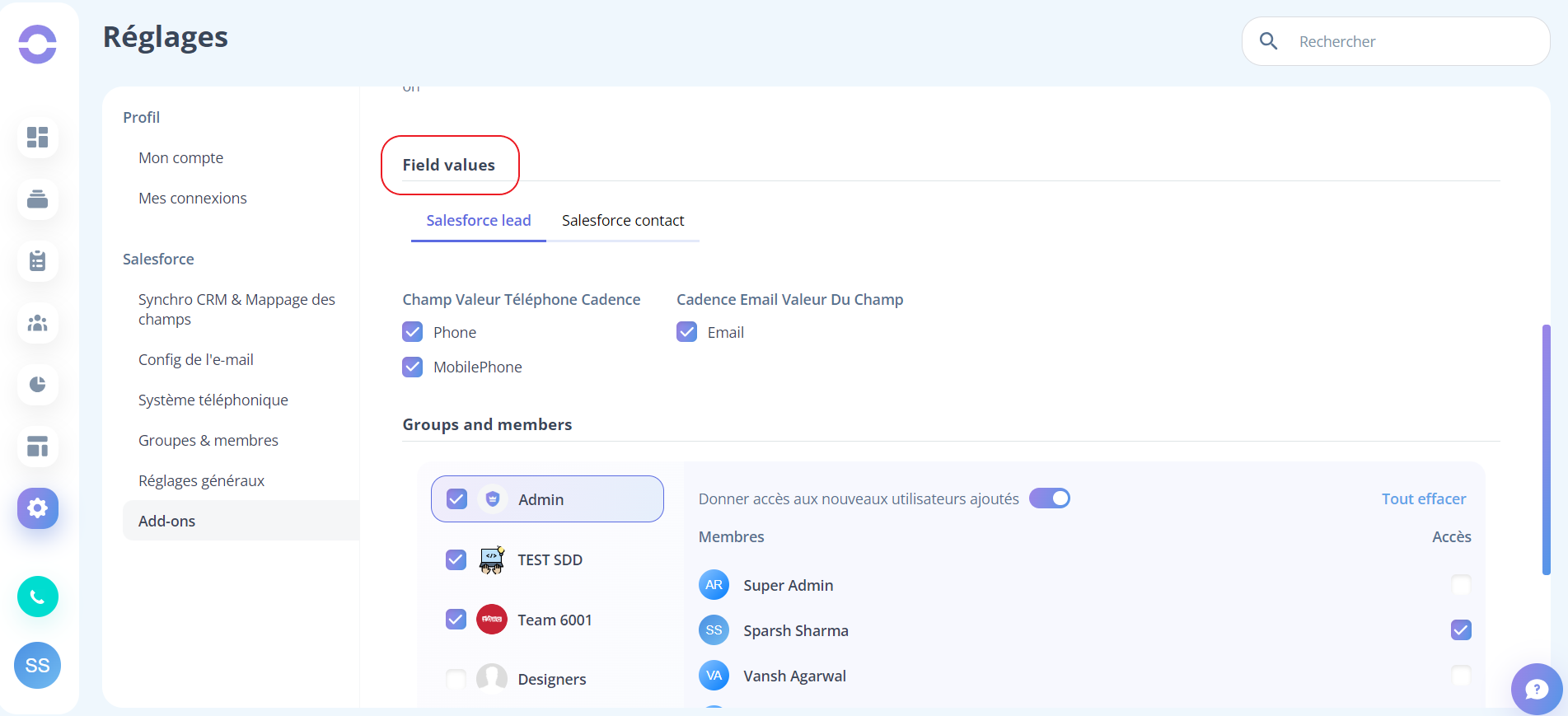This screenshot has height=716, width=1568.
Task: Click the Team 6001 red avatar
Action: (492, 619)
